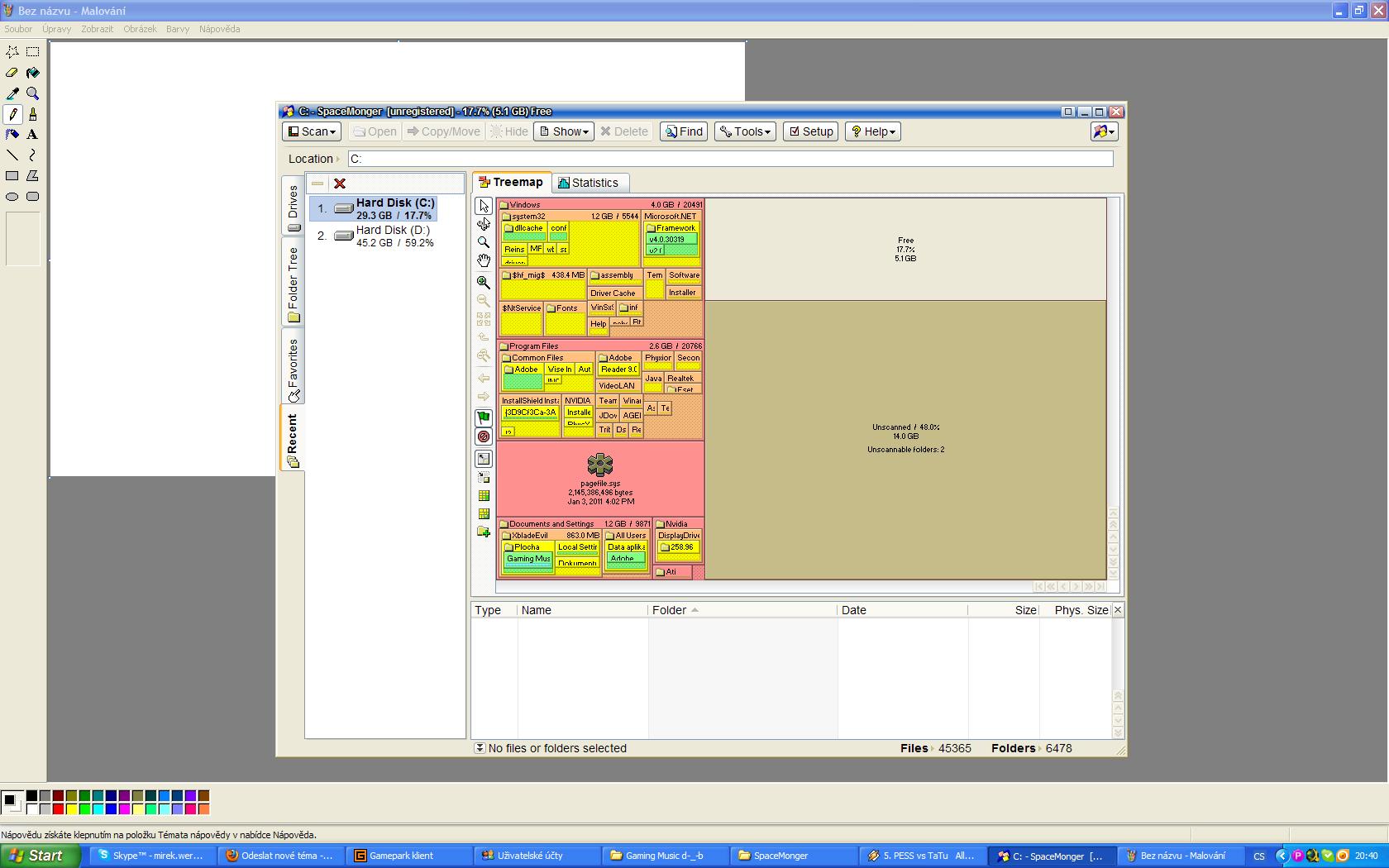Activate the arrow pointer tool beside the treemap
The width and height of the screenshot is (1389, 868).
[x=484, y=206]
